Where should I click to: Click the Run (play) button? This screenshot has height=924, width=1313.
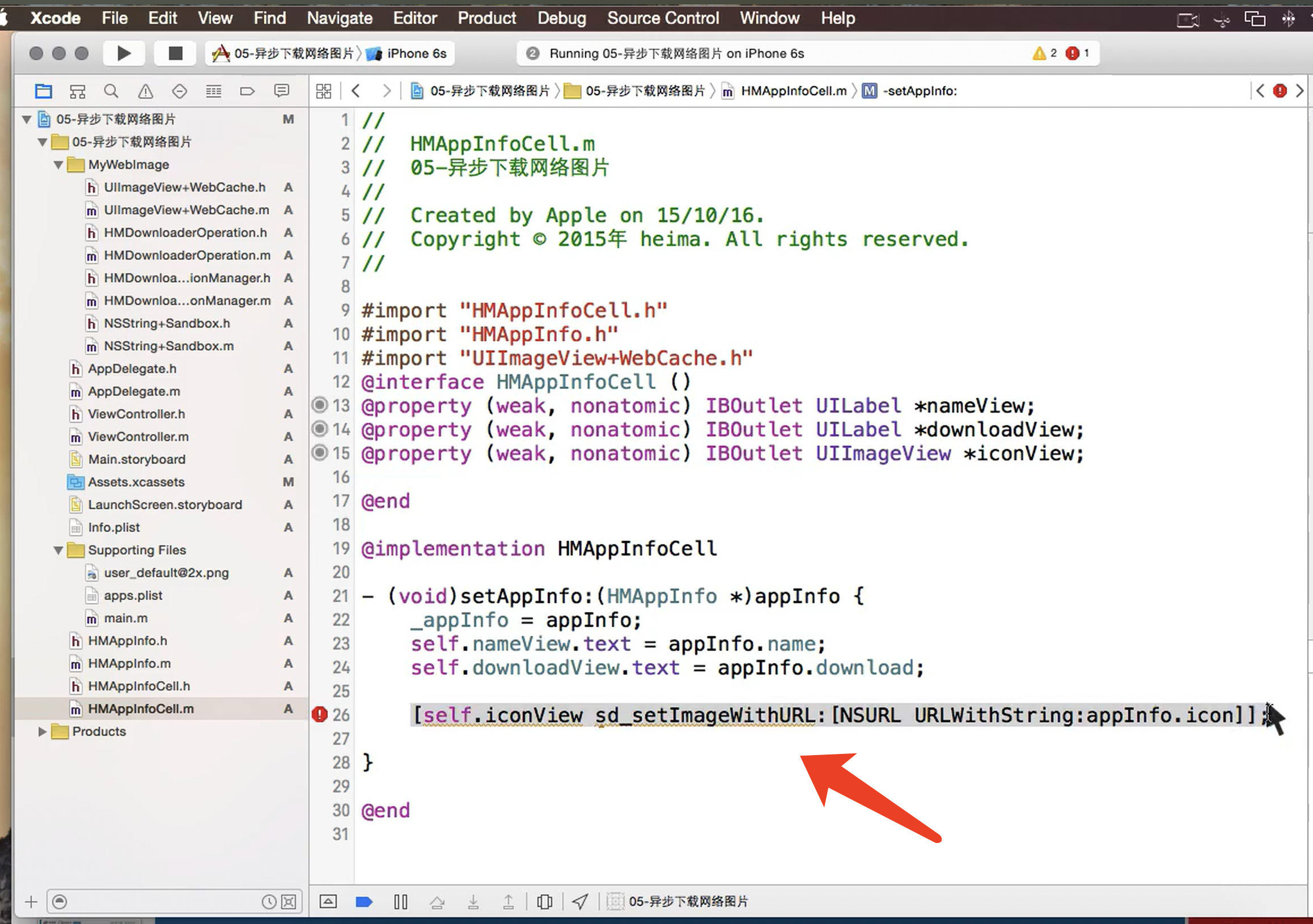tap(124, 53)
